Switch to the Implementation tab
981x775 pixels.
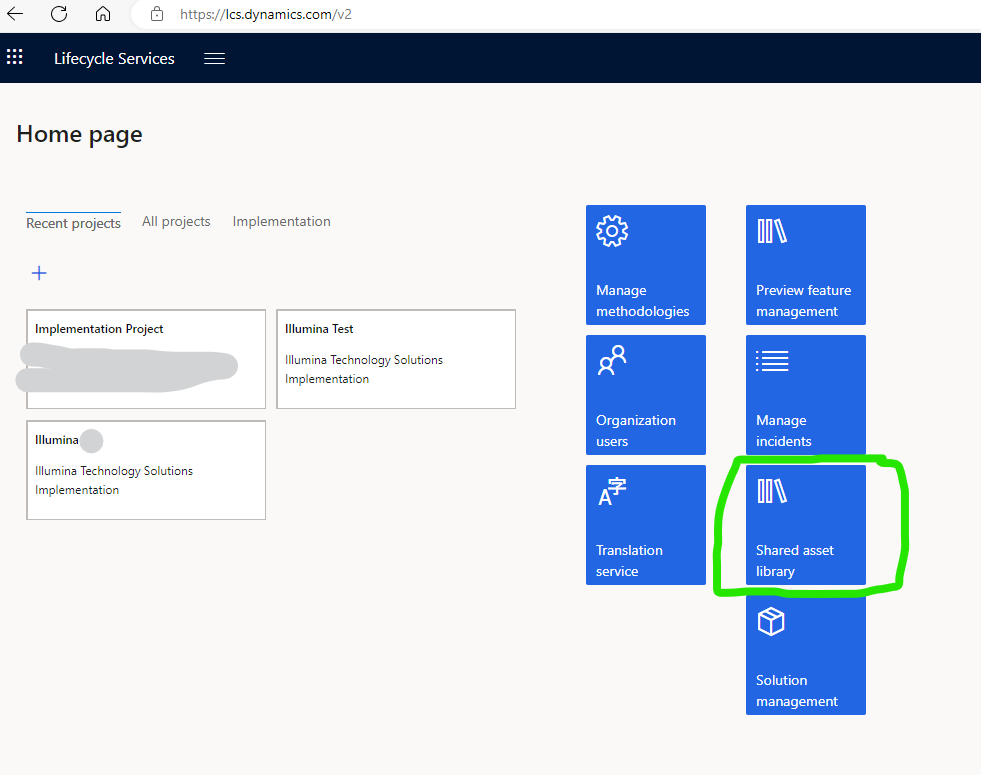(x=281, y=221)
